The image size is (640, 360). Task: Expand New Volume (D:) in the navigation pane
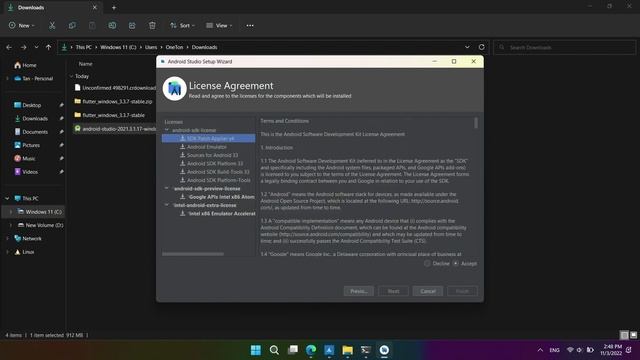tap(11, 225)
